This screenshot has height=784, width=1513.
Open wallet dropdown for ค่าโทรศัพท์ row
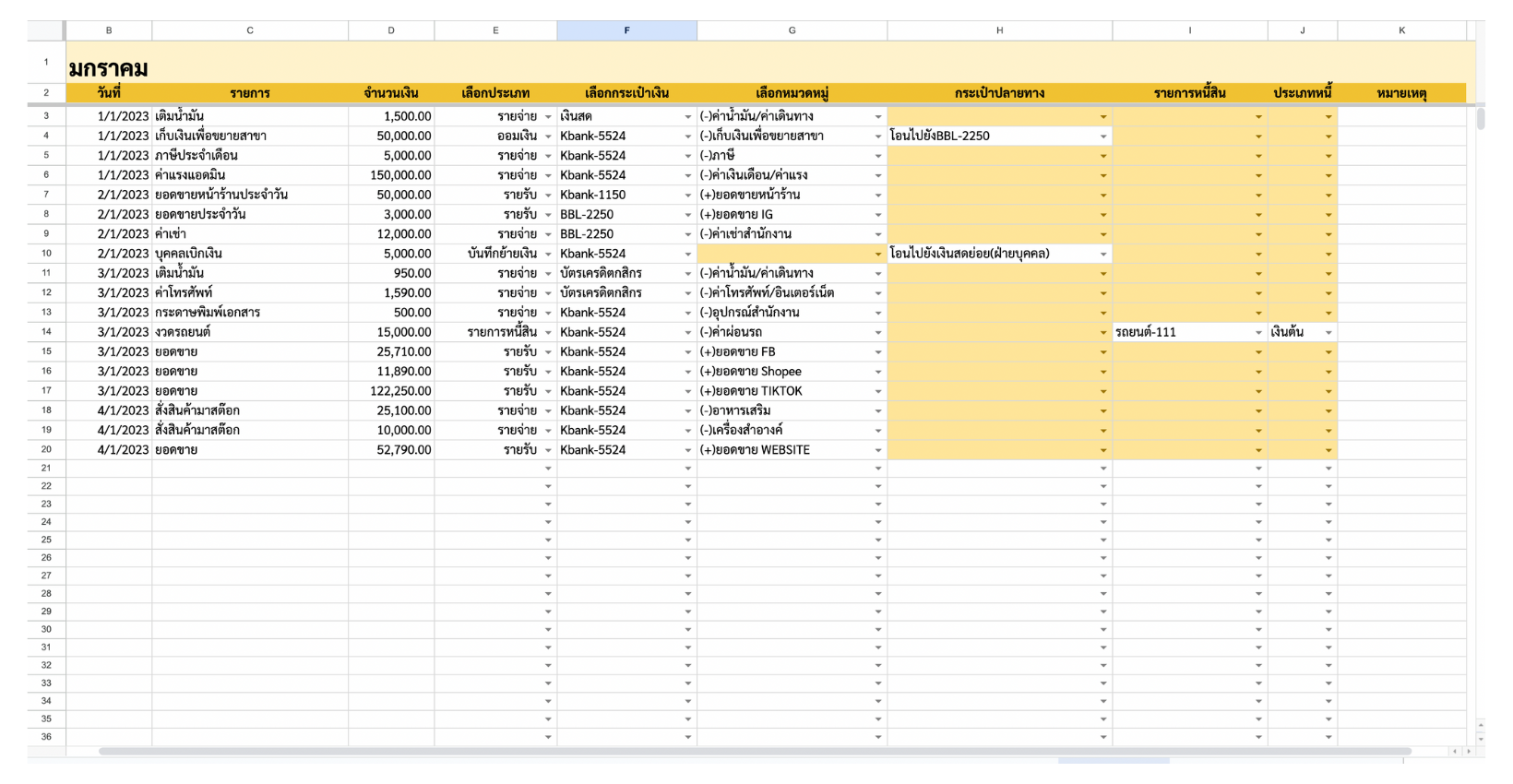tap(688, 293)
